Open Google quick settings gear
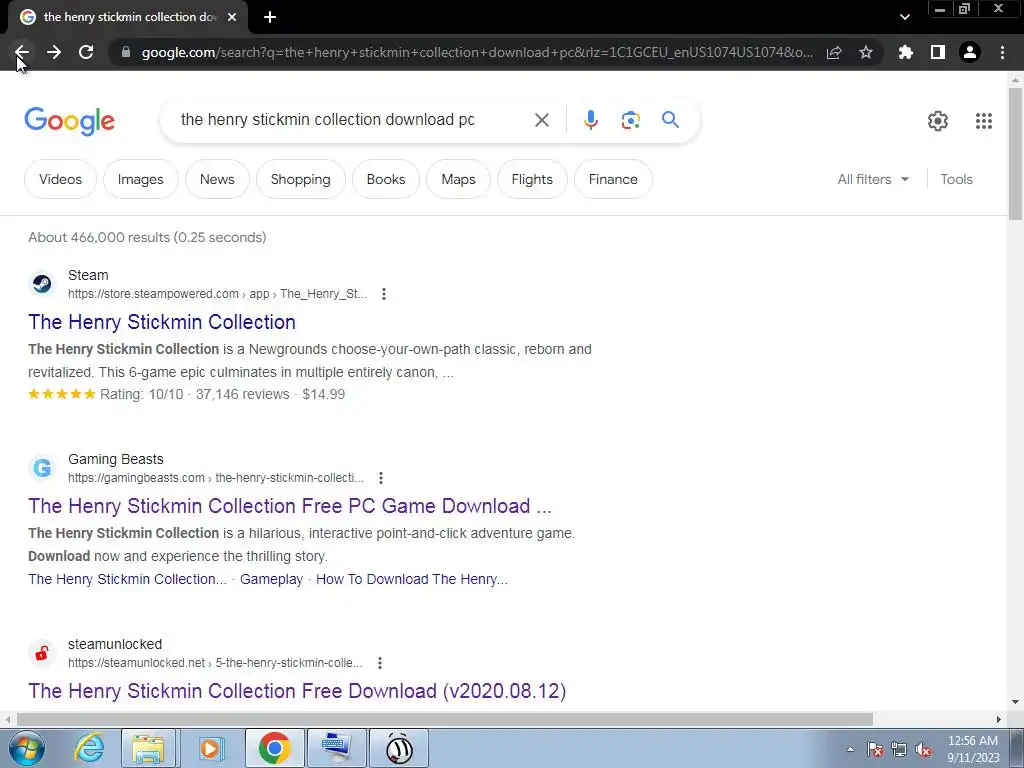Screen dimensions: 1024x768 click(x=938, y=121)
